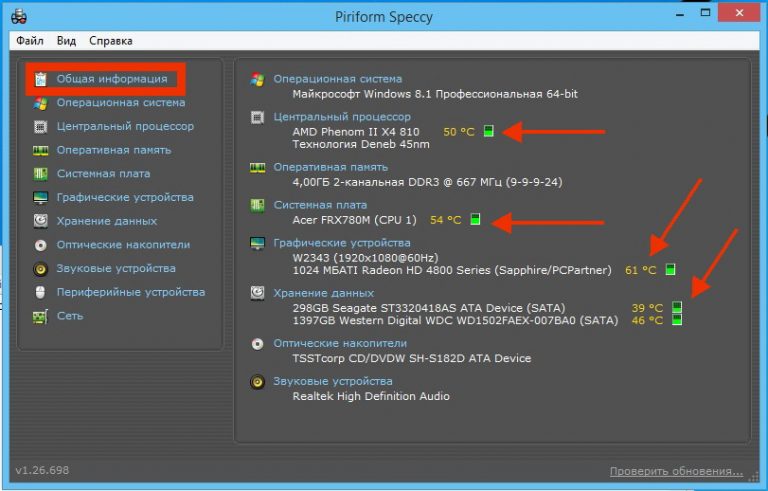Screen dimensions: 768x491
Task: Click the version label v1.26.698
Action: (42, 470)
